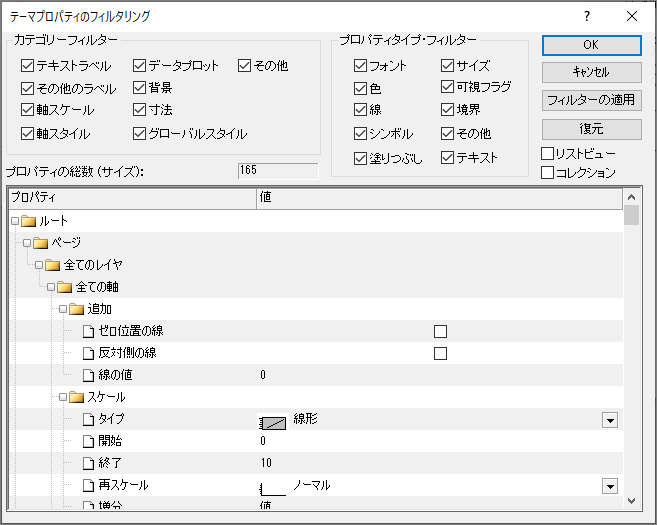Toggle 線 property type checkbox

tap(360, 110)
